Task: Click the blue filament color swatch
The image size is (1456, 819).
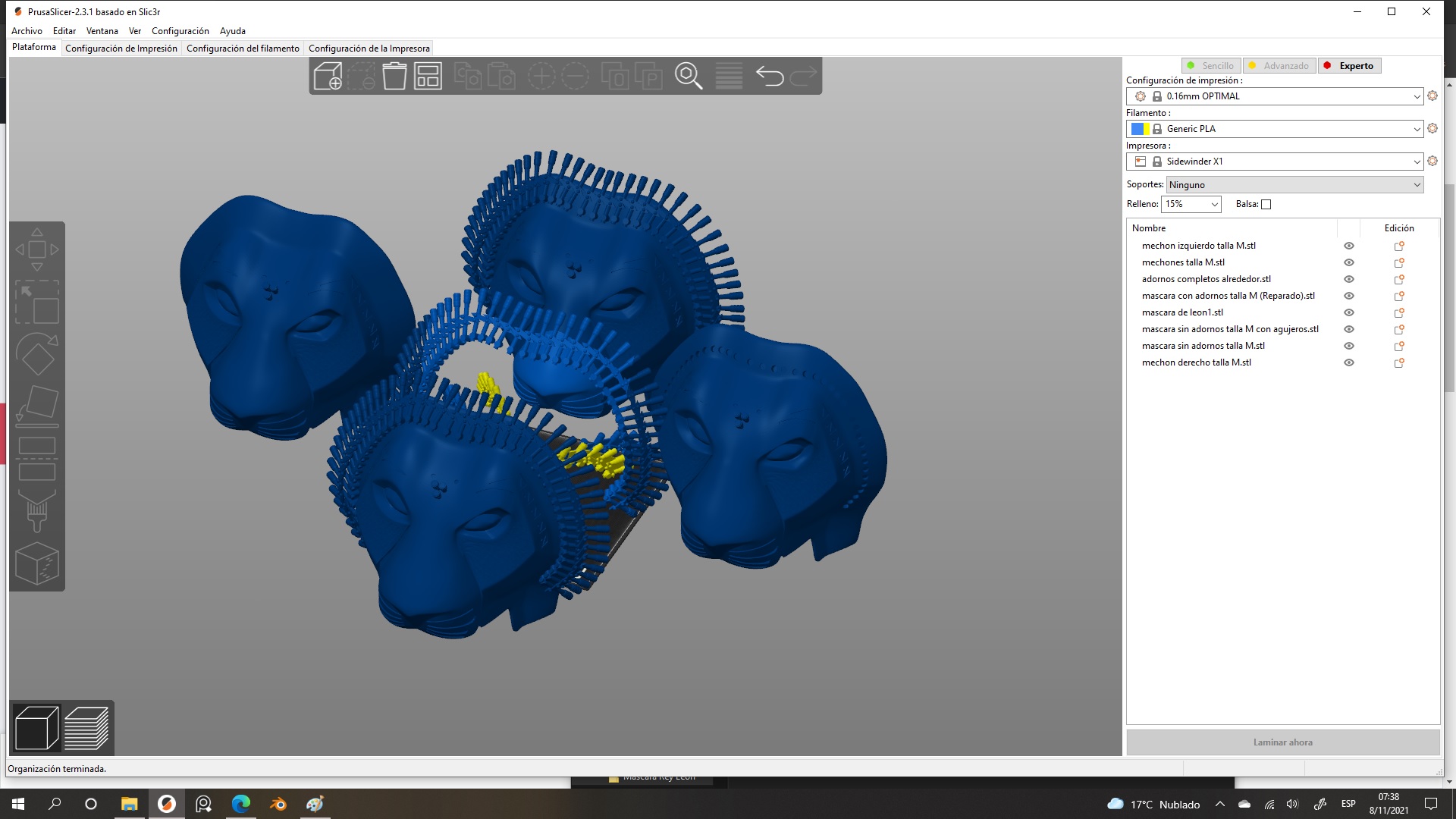Action: point(1137,129)
